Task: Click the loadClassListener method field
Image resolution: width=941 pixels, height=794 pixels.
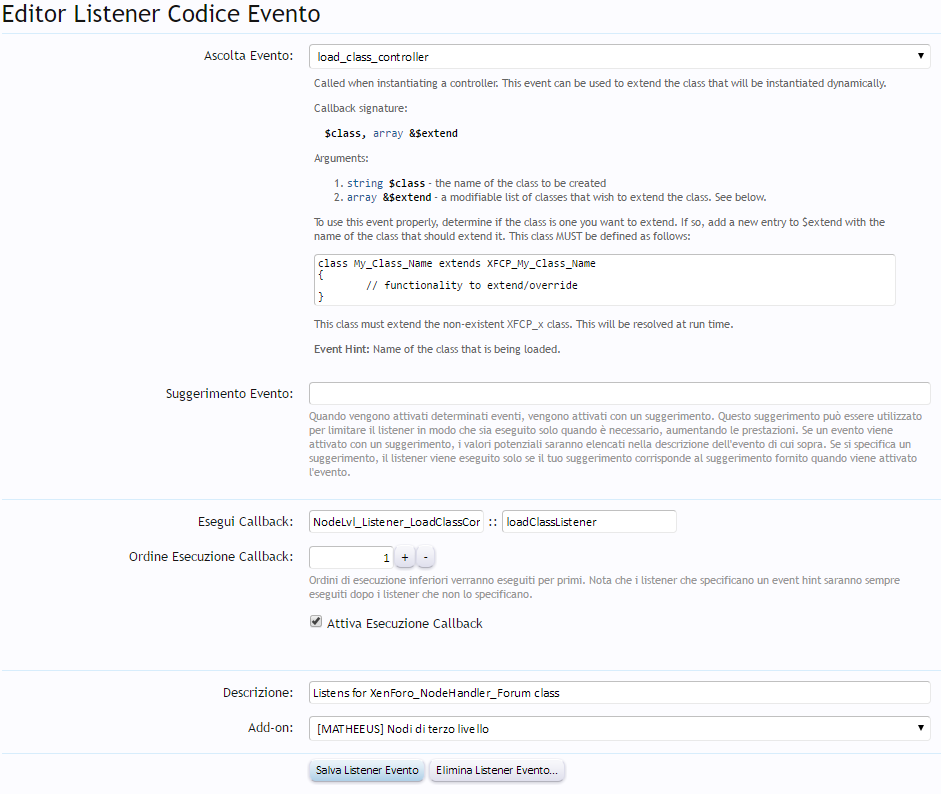Action: click(x=589, y=522)
